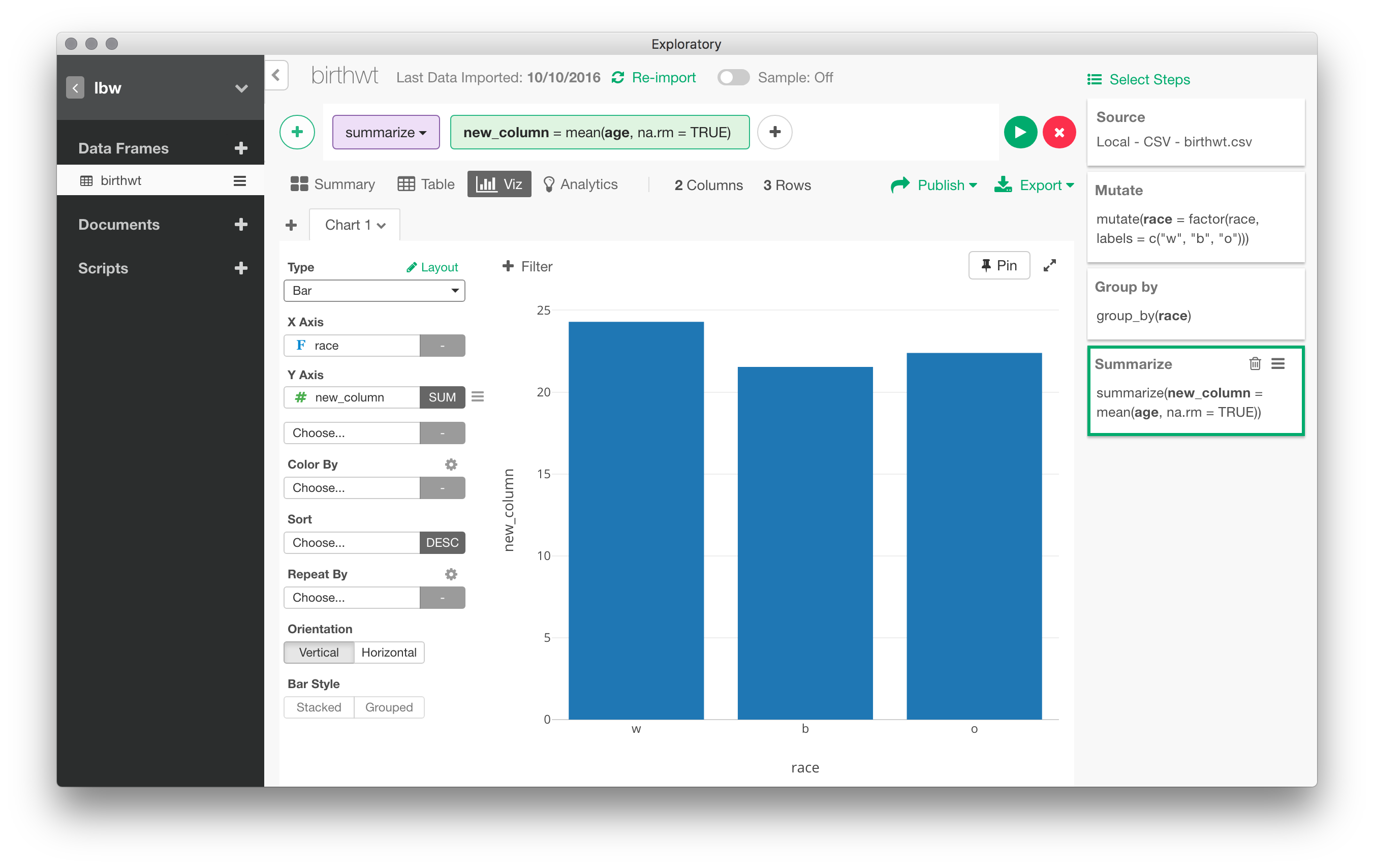
Task: Click the red cancel X button
Action: click(x=1059, y=133)
